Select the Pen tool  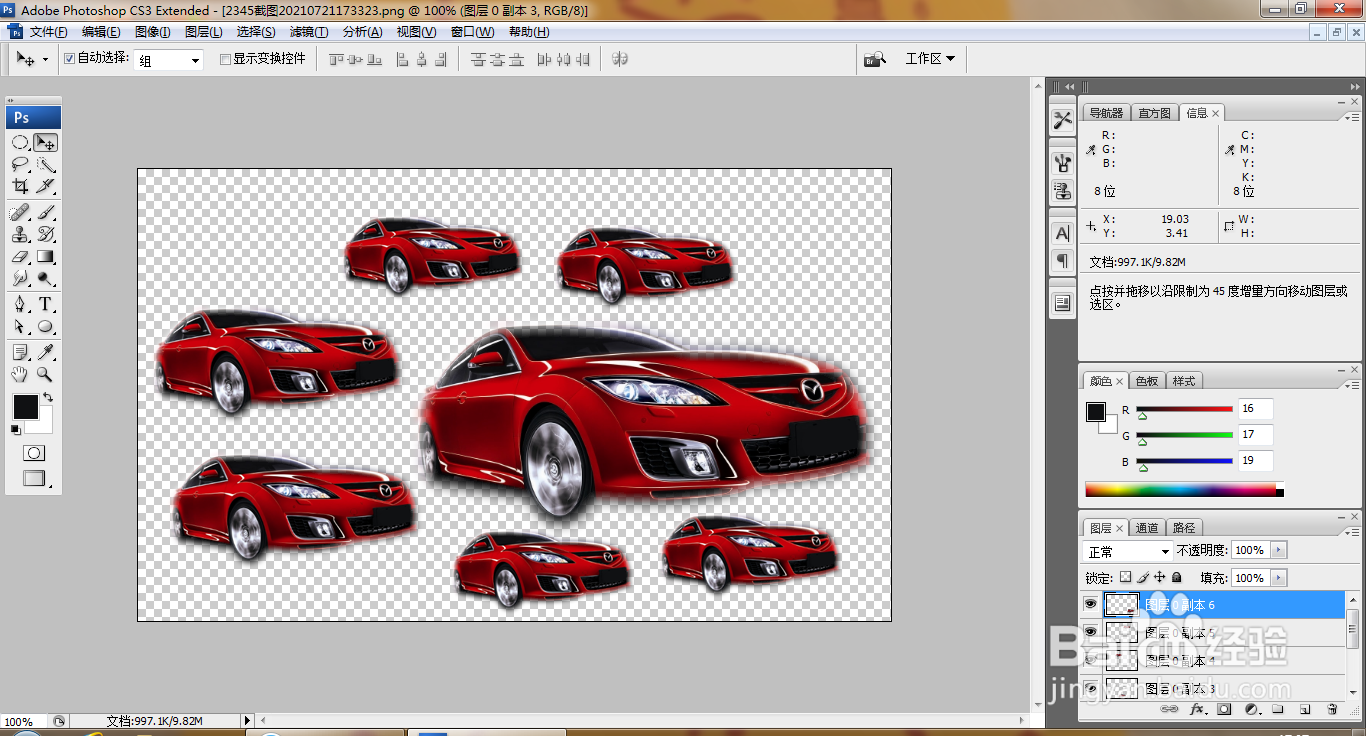tap(20, 305)
